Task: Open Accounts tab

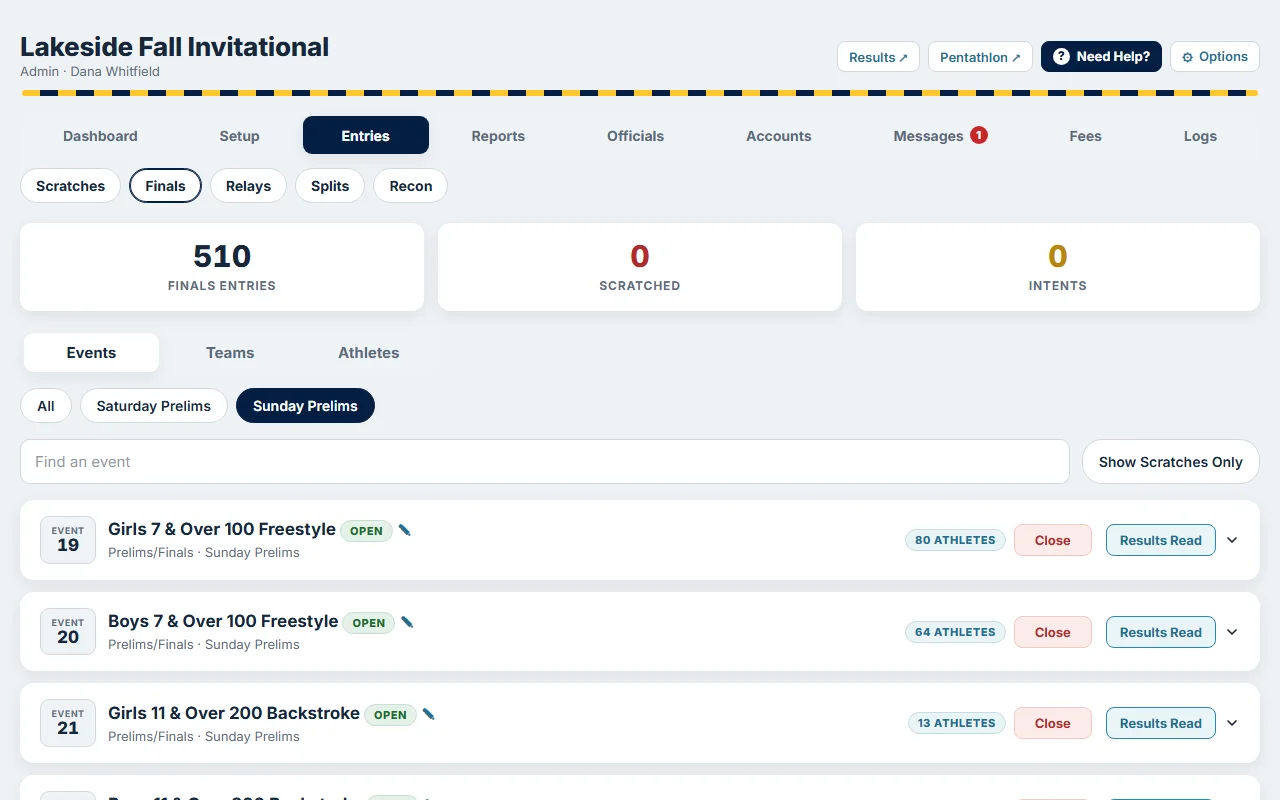Action: (x=778, y=136)
